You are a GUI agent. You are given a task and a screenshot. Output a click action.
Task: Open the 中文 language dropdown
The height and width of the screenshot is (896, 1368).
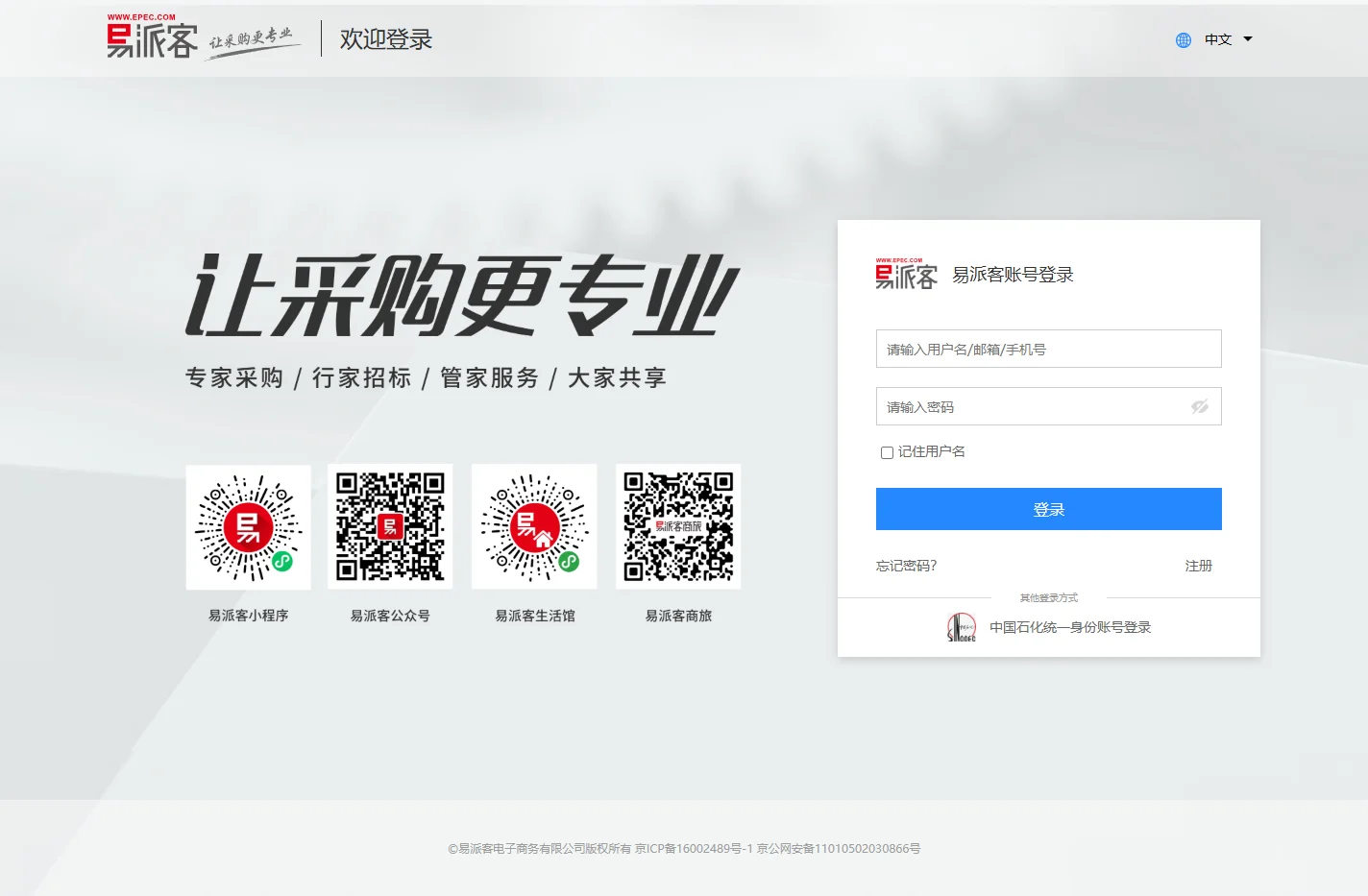1218,39
